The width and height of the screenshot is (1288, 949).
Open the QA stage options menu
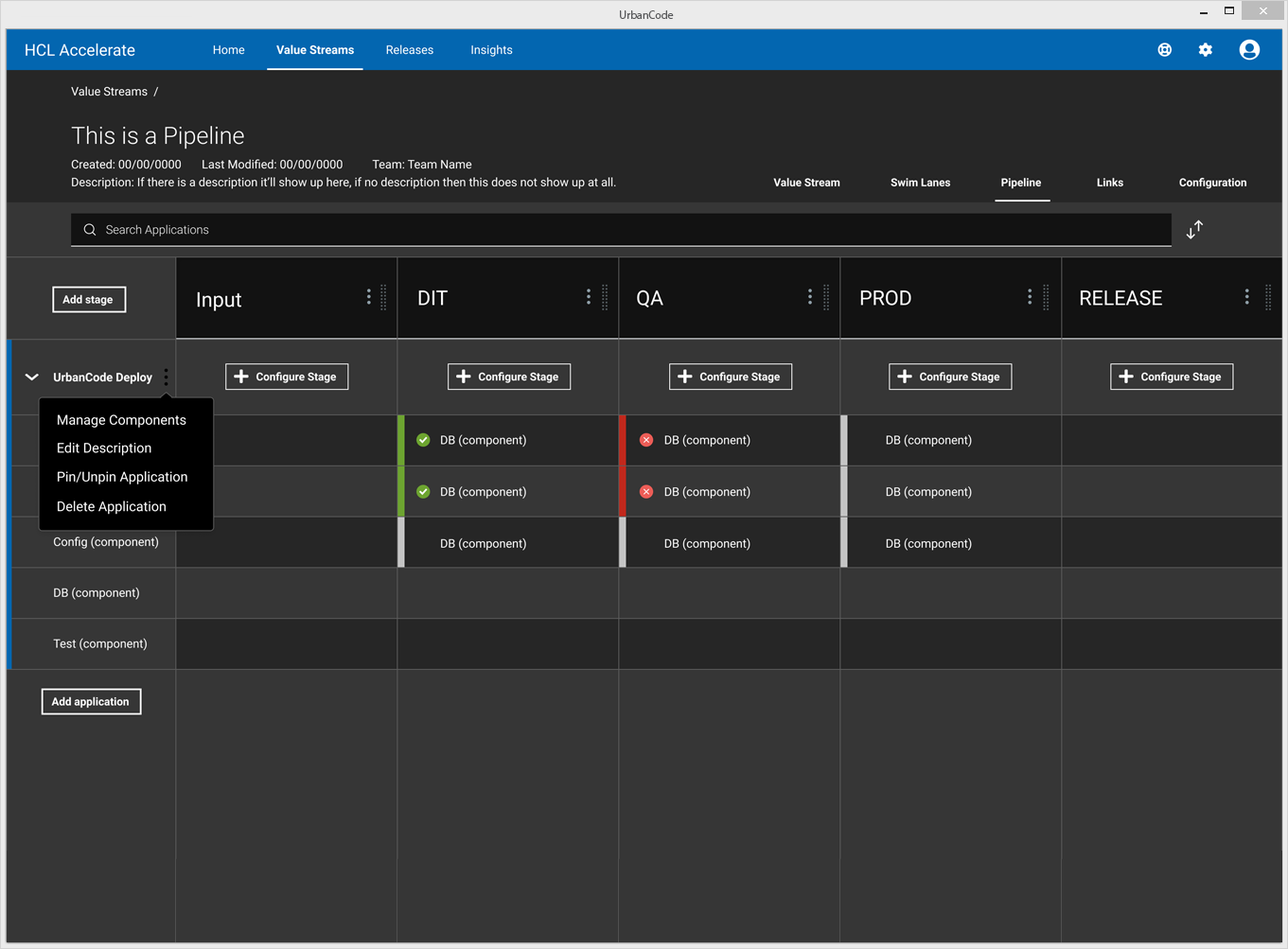click(810, 297)
